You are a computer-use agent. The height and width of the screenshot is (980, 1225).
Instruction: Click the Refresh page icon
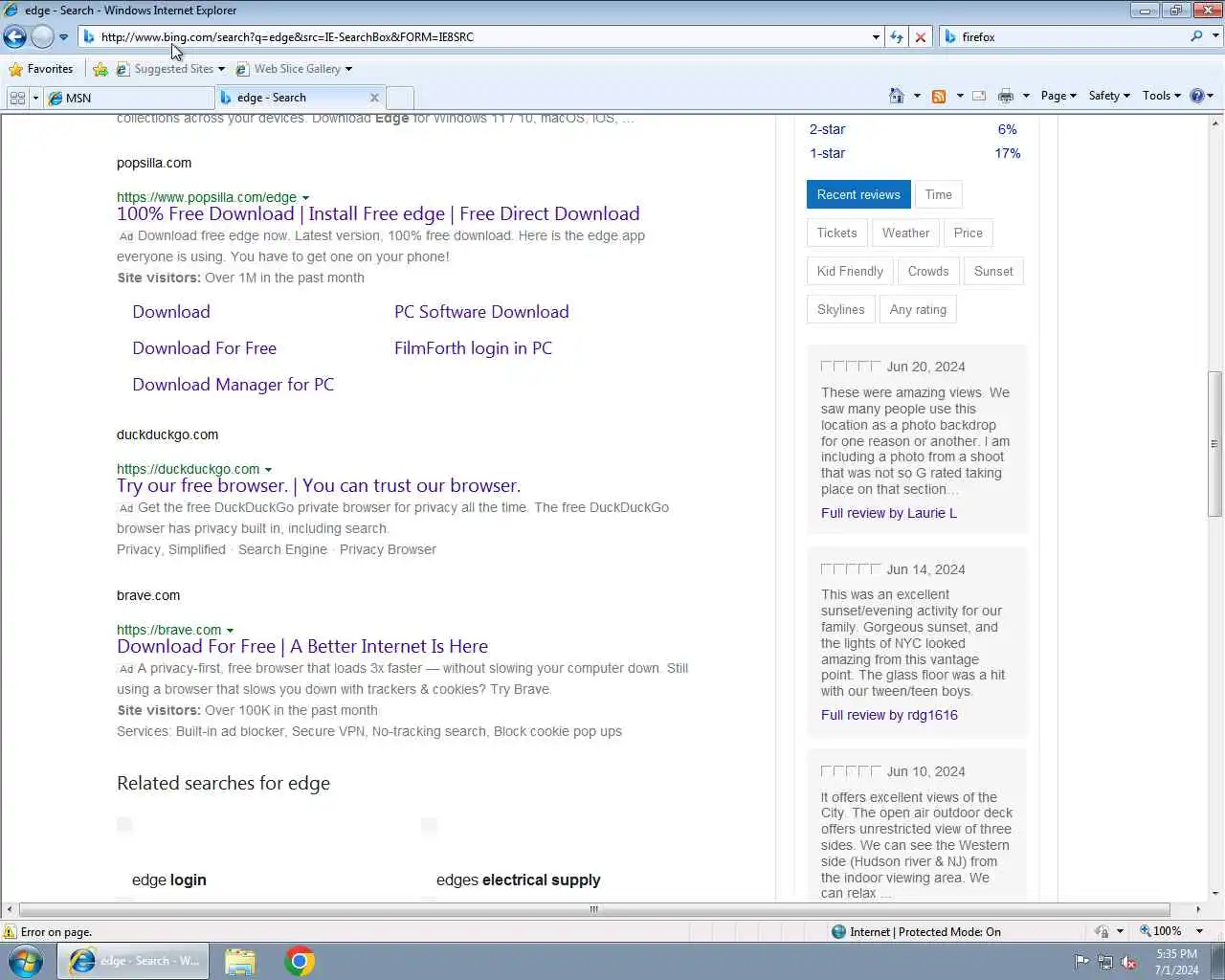897,37
